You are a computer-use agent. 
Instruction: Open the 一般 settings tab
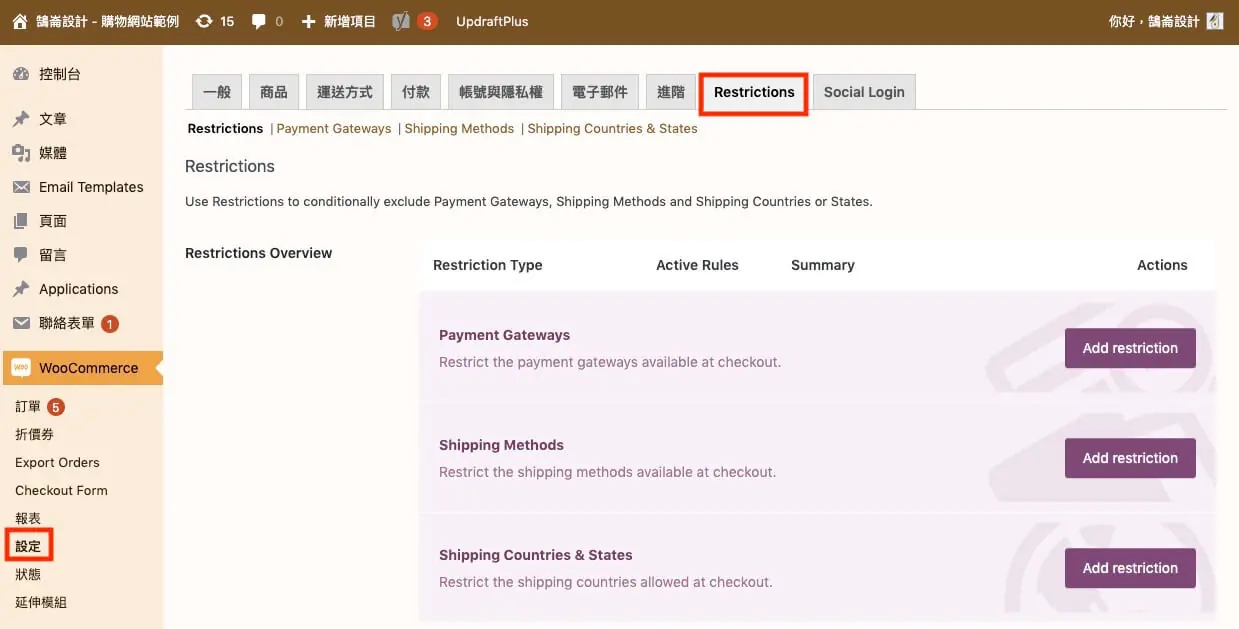[217, 92]
